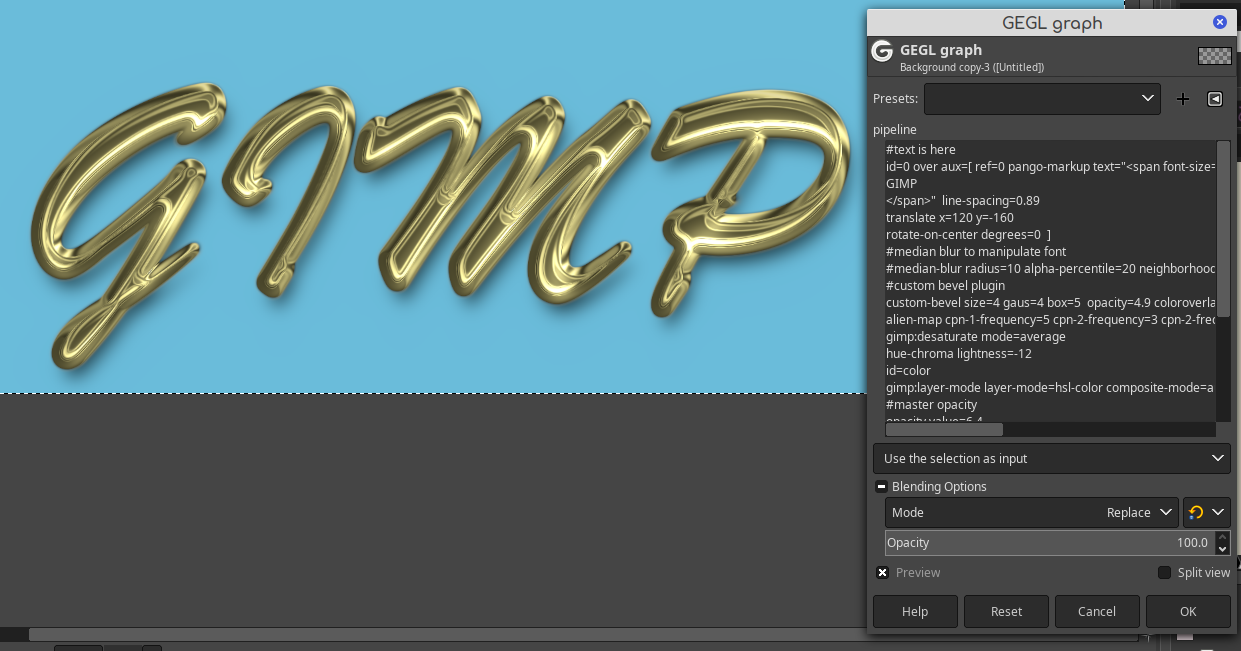1241x651 pixels.
Task: Click the checkerboard preview thumbnail
Action: (x=1215, y=56)
